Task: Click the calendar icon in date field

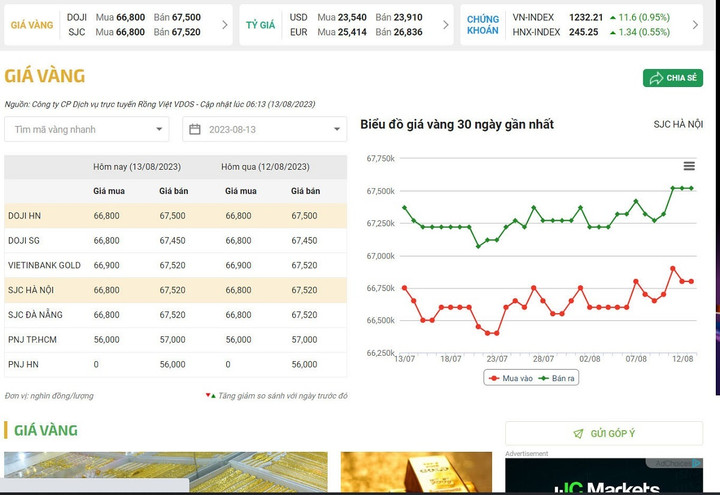Action: pos(195,130)
